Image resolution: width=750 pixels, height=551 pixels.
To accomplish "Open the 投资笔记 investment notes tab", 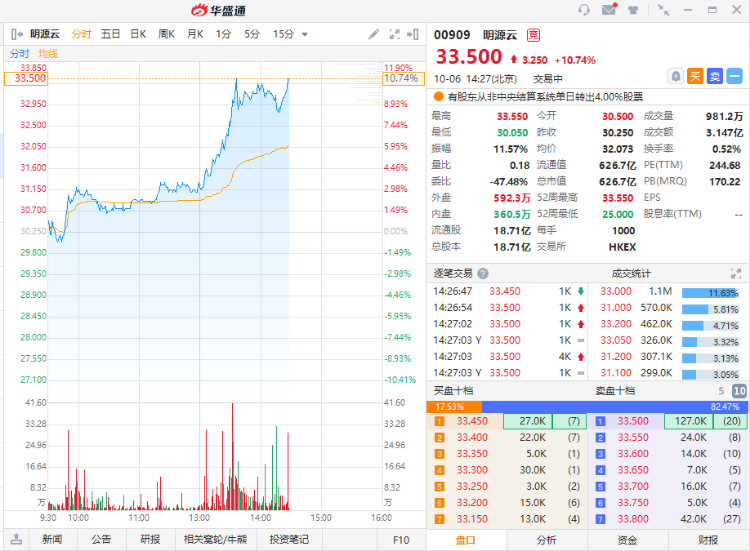I will tap(289, 540).
